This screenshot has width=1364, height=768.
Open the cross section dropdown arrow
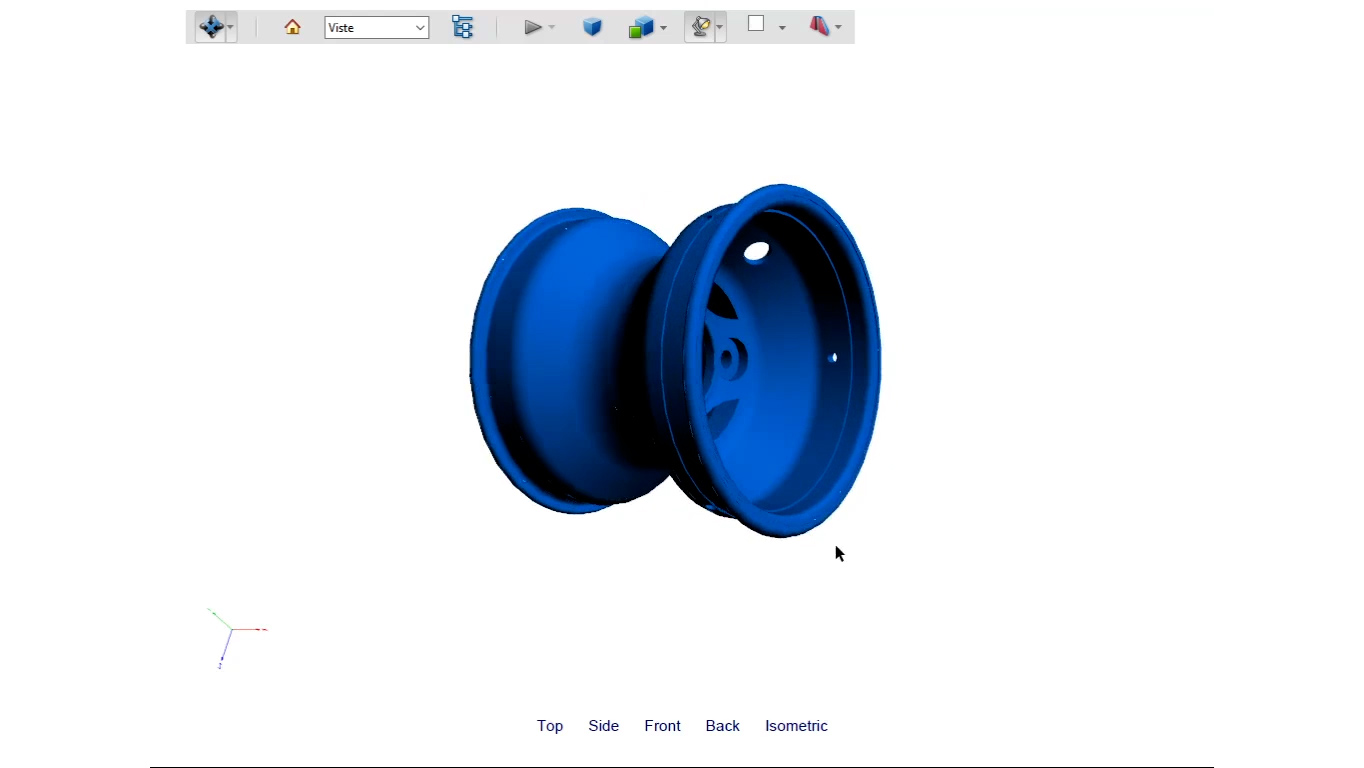tap(838, 28)
